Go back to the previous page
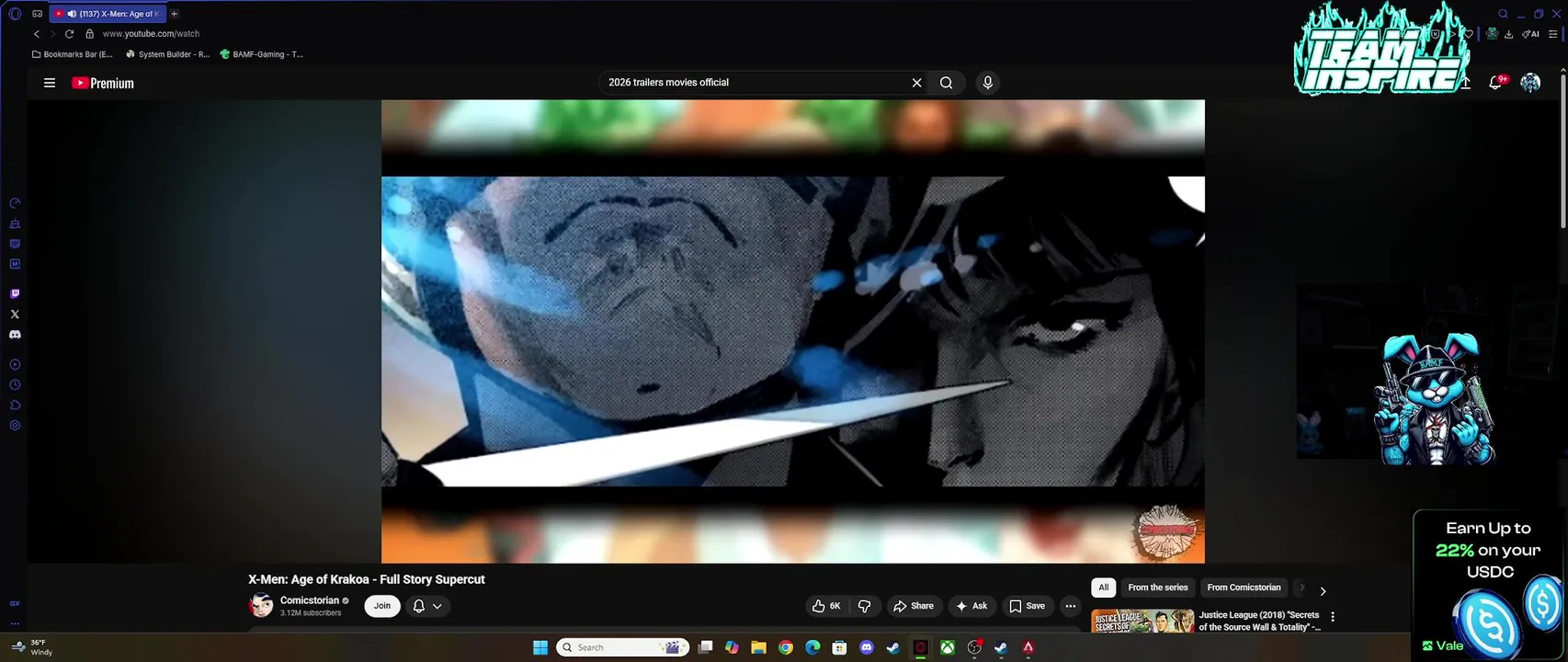 37,34
